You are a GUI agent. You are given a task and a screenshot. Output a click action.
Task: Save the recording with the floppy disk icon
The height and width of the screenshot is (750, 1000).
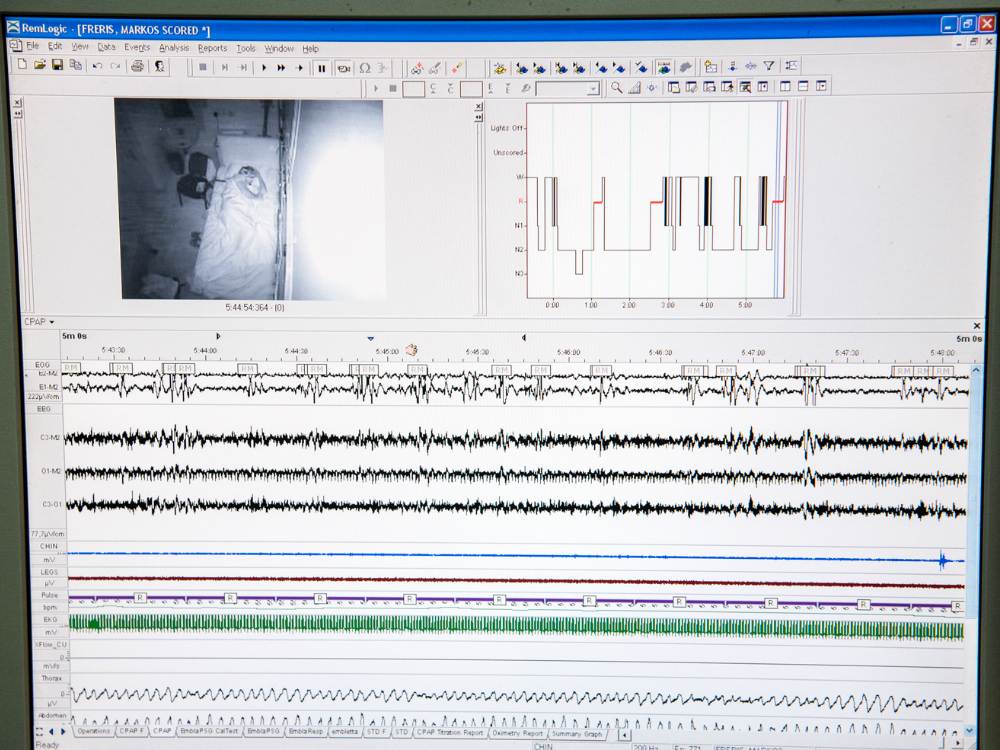point(57,65)
